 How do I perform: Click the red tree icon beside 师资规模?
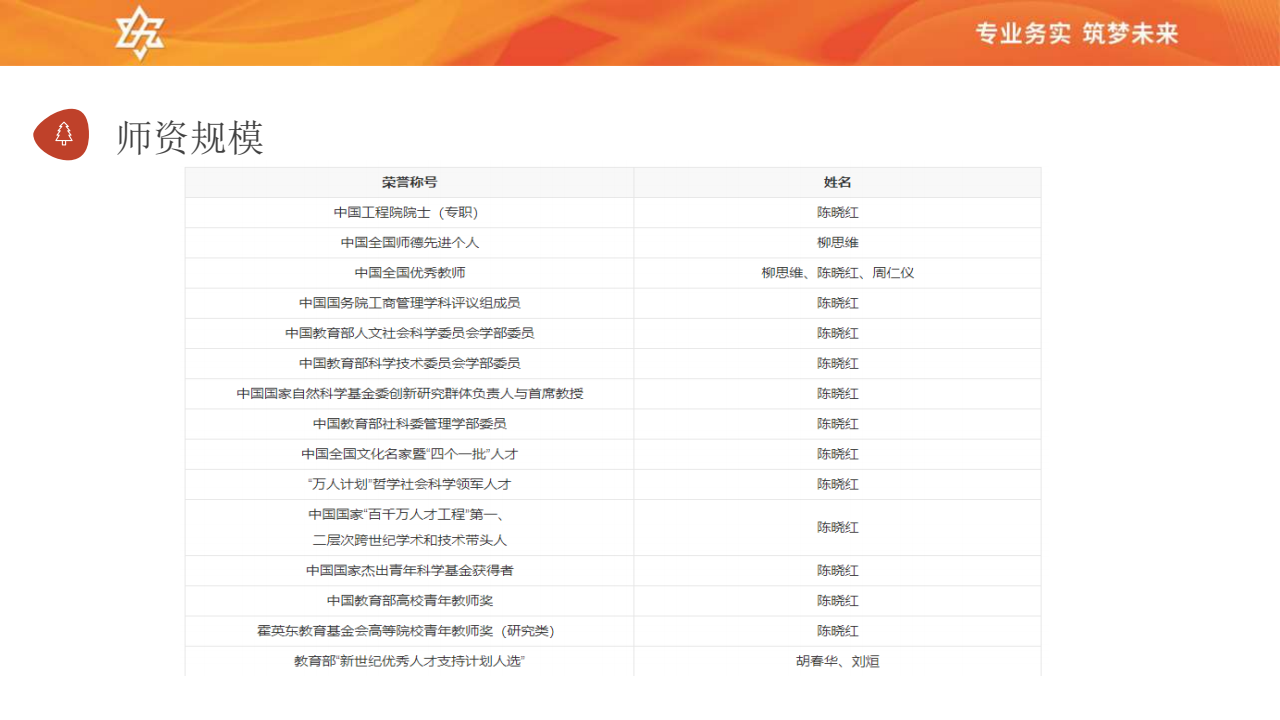tap(62, 134)
